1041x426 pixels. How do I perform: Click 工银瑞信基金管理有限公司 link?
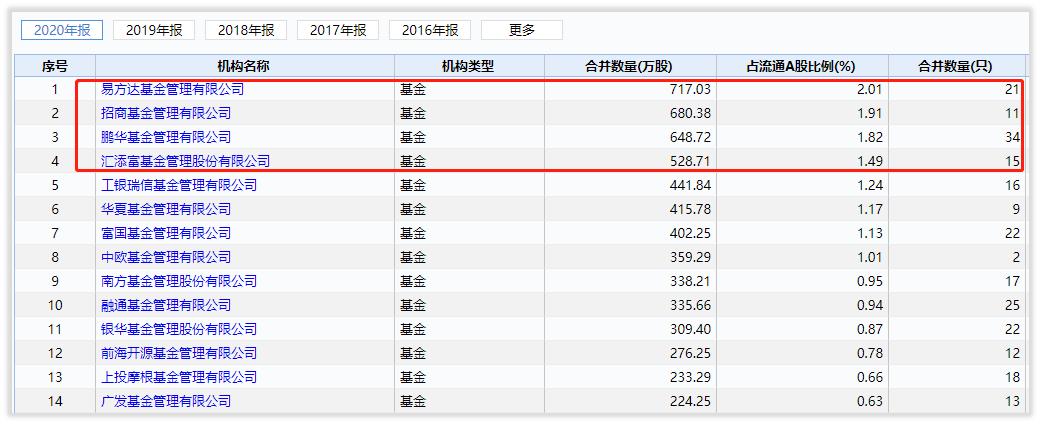coord(179,185)
